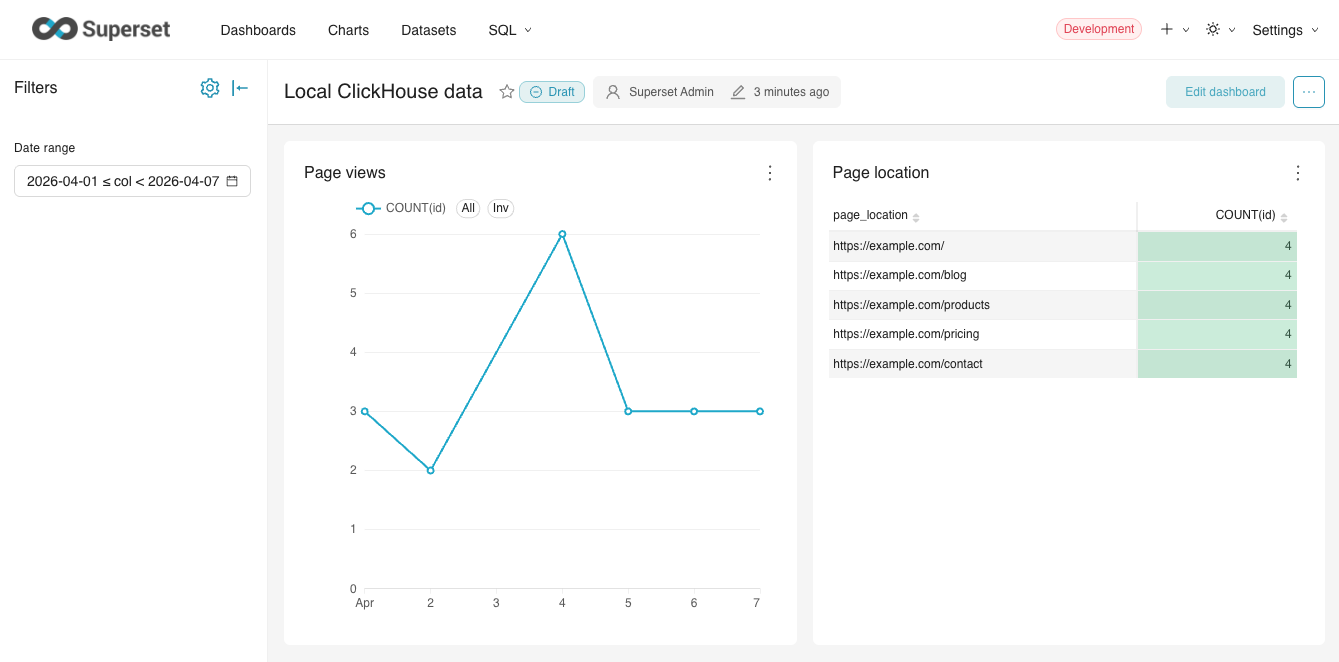
Task: Open the Settings dropdown
Action: tap(1284, 30)
